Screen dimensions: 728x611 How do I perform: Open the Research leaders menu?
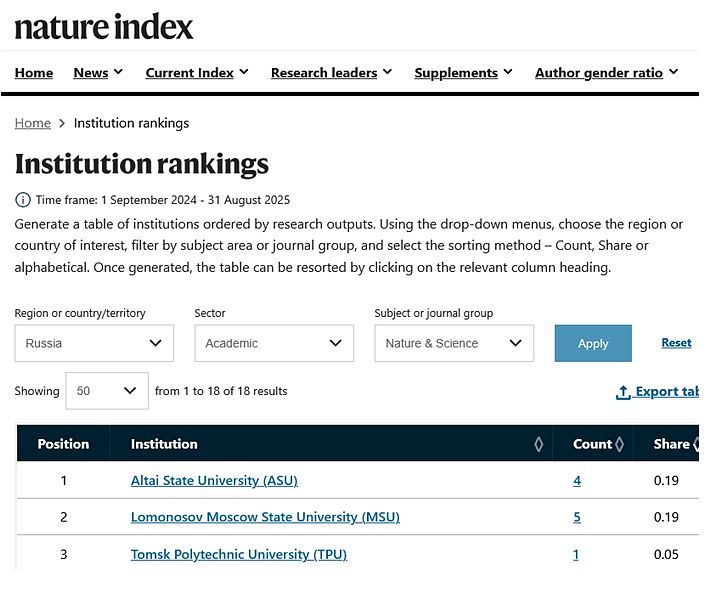tap(331, 73)
